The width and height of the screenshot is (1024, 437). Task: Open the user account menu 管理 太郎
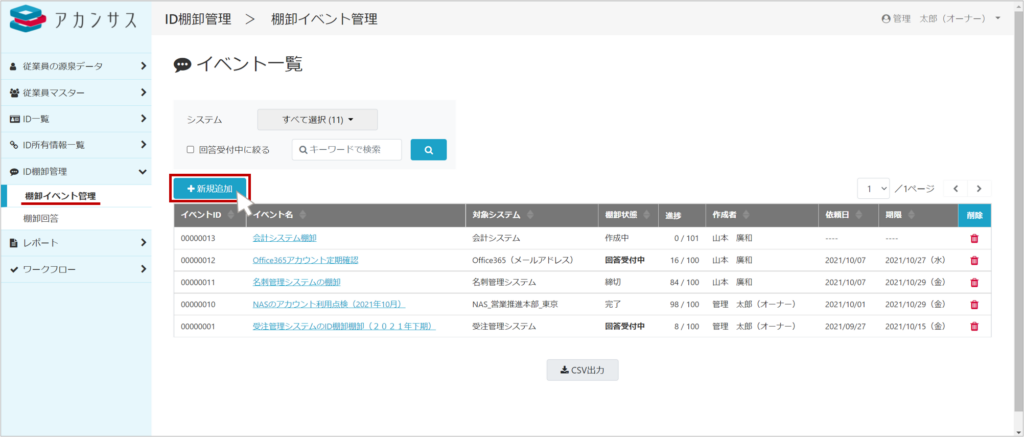click(942, 19)
